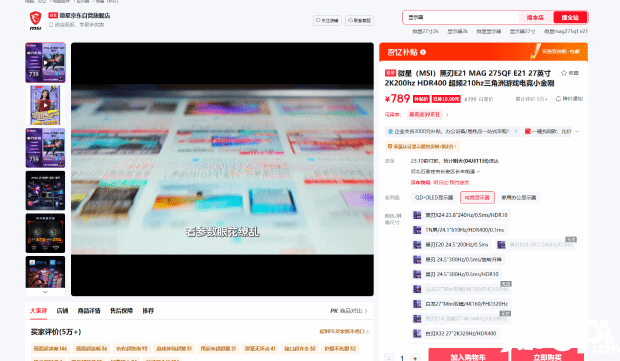Decrease quantity with the minus button
The width and height of the screenshot is (620, 361).
[389, 358]
